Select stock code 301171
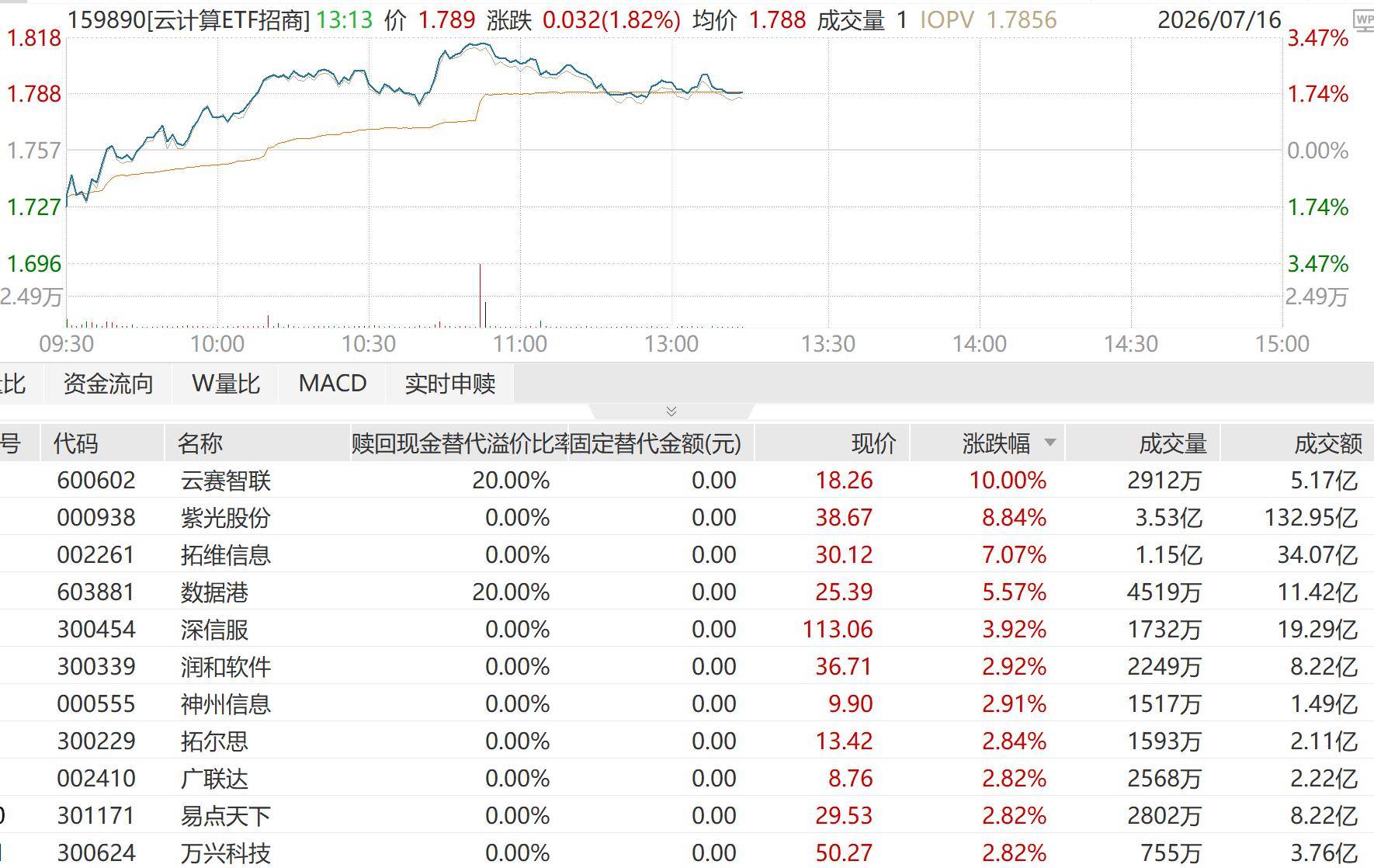The height and width of the screenshot is (868, 1374). (x=96, y=816)
